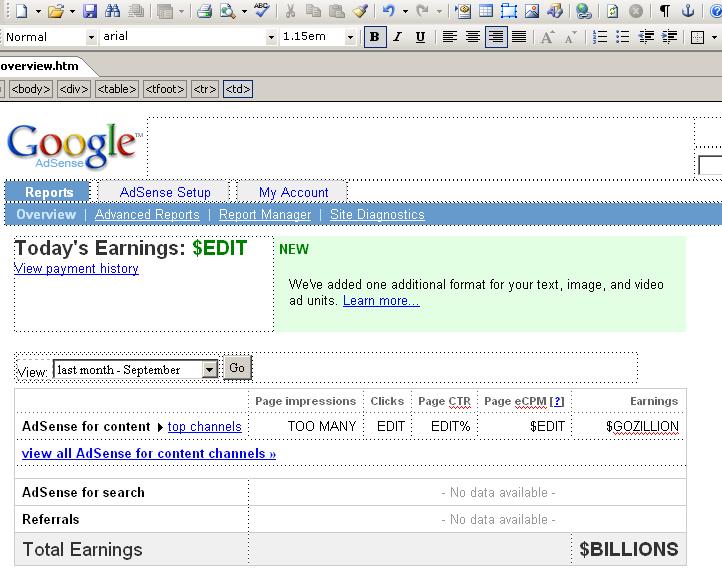The image size is (722, 572).
Task: Print the page with the printer icon
Action: pos(204,11)
